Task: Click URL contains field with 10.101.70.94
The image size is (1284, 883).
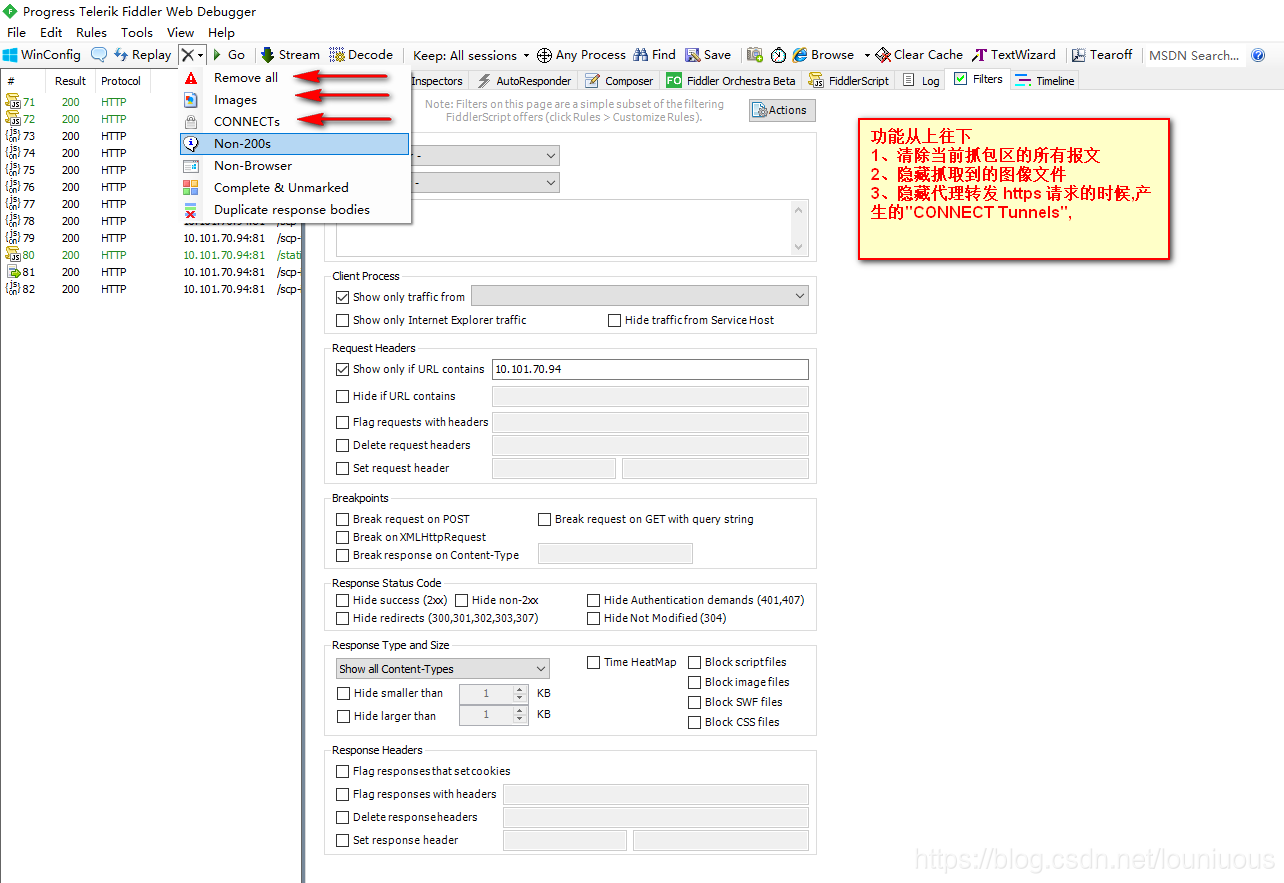Action: [650, 369]
